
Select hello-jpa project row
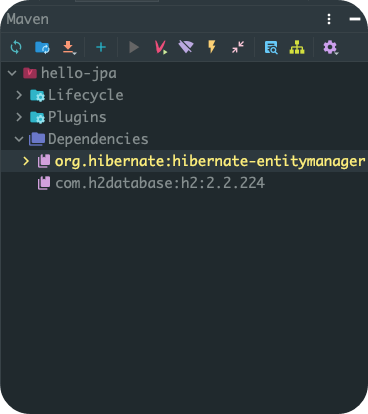(184, 73)
